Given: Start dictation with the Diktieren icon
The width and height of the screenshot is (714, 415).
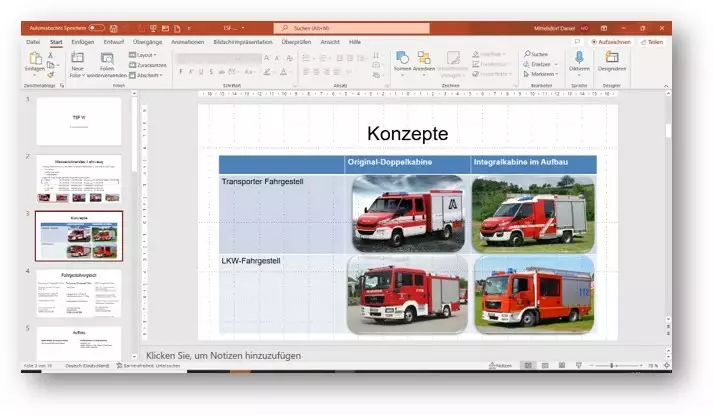Looking at the screenshot, I should (579, 62).
